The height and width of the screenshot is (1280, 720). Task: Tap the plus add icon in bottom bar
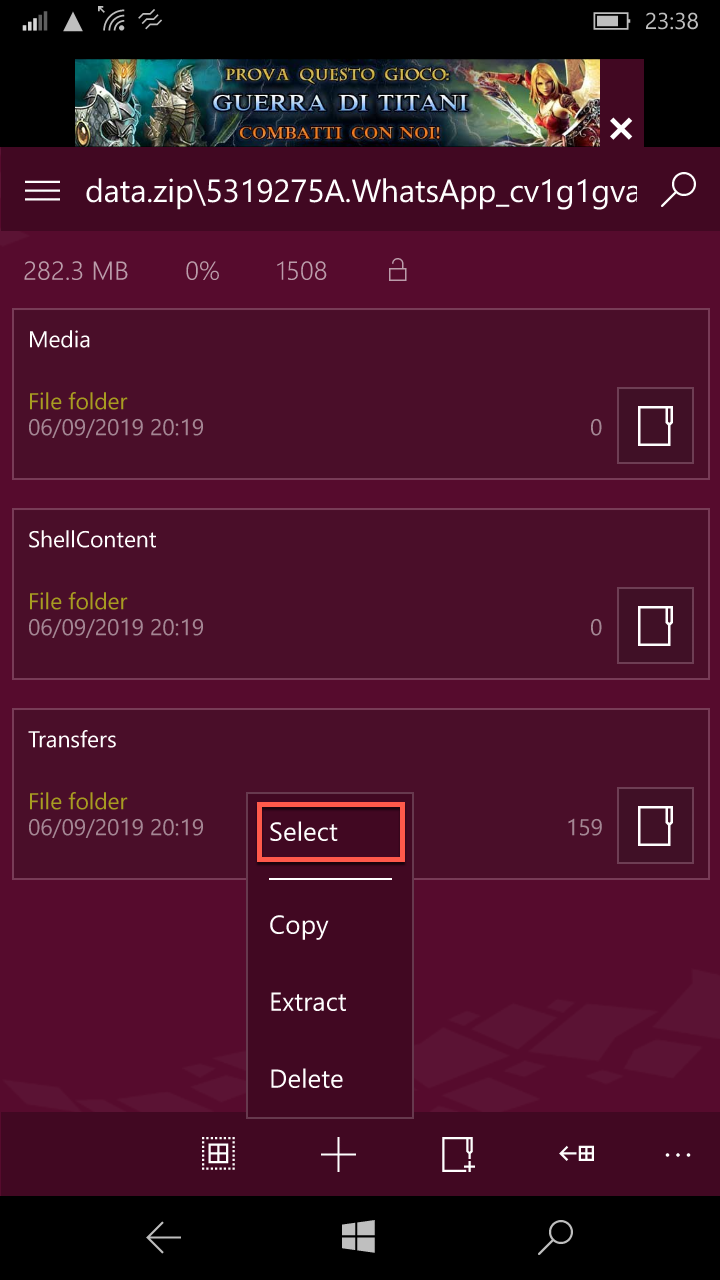(338, 1155)
